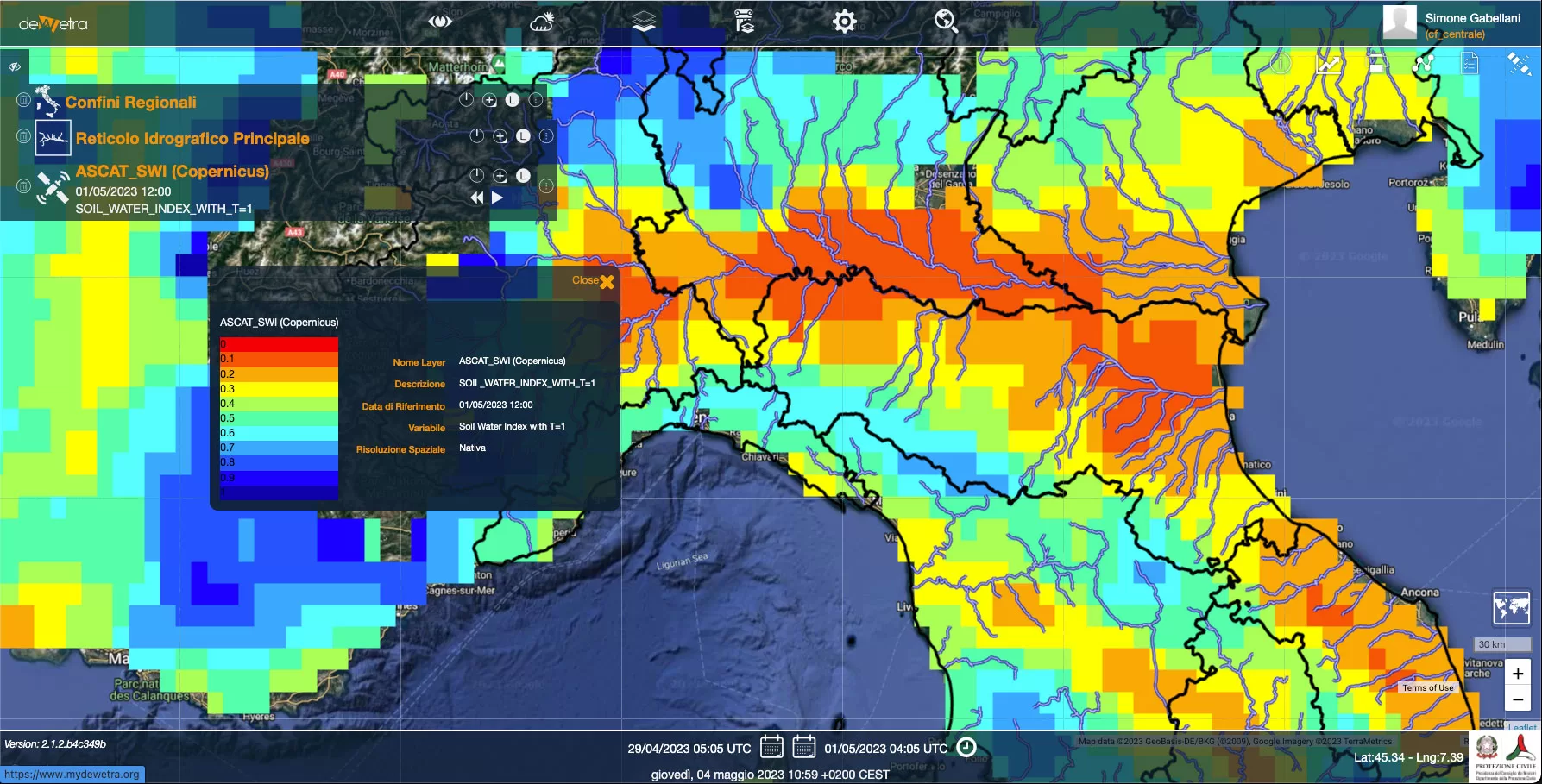Open the eye view menu in top bar
Screen dimensions: 1542x784
pos(440,22)
